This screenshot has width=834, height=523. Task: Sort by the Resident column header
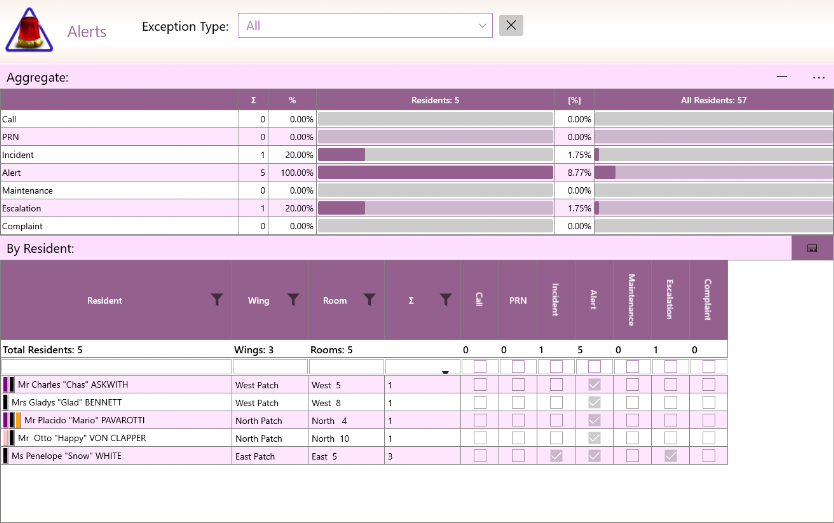pos(105,301)
